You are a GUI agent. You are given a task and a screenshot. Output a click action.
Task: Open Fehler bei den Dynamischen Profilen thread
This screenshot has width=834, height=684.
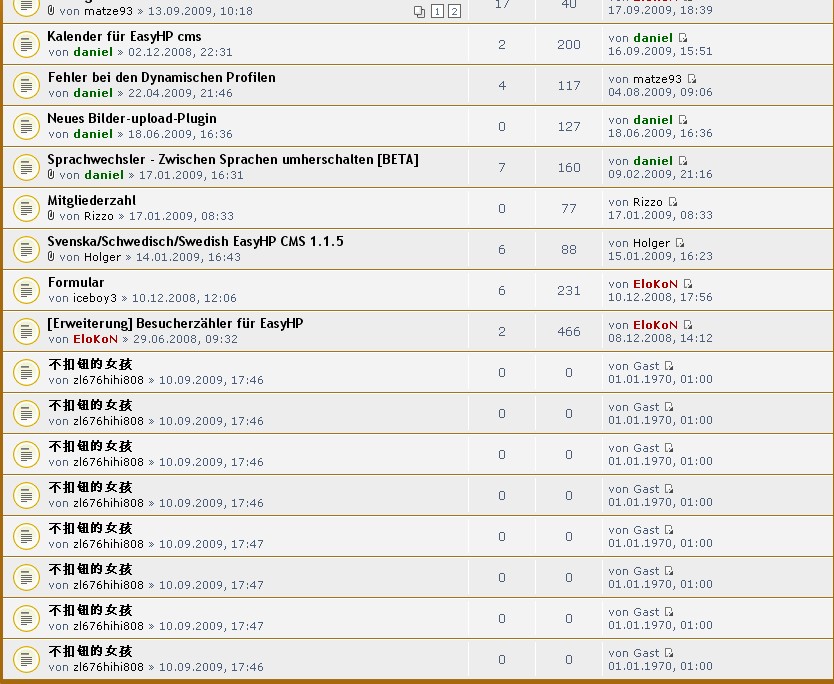click(x=161, y=77)
